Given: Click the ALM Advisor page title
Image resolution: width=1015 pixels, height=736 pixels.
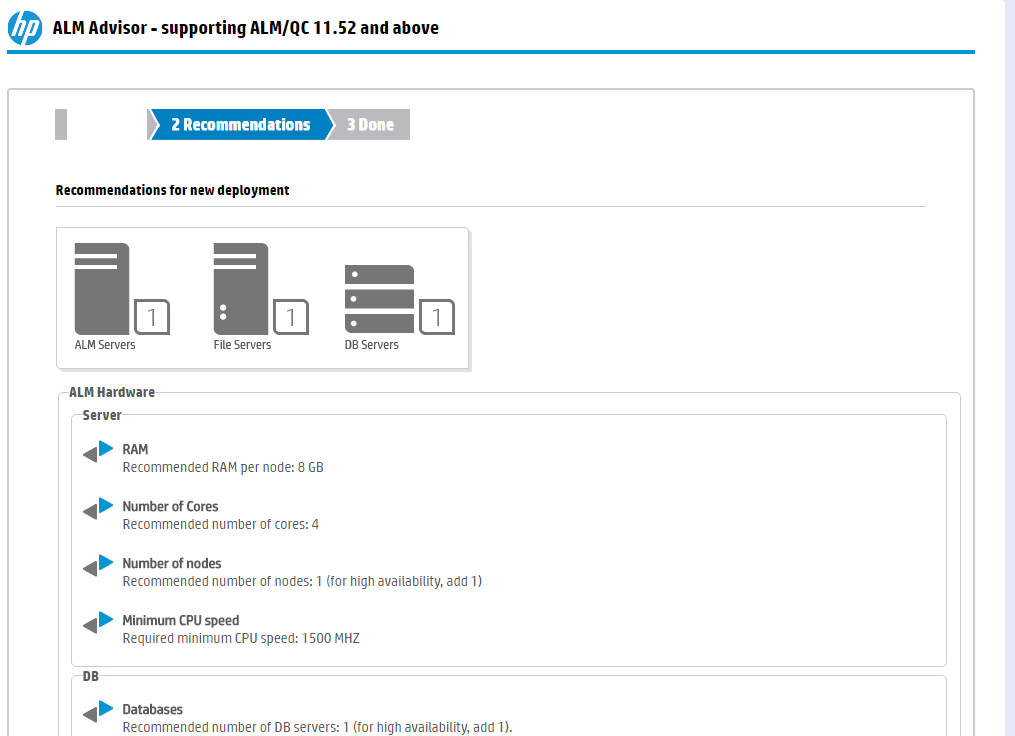Looking at the screenshot, I should click(x=245, y=28).
